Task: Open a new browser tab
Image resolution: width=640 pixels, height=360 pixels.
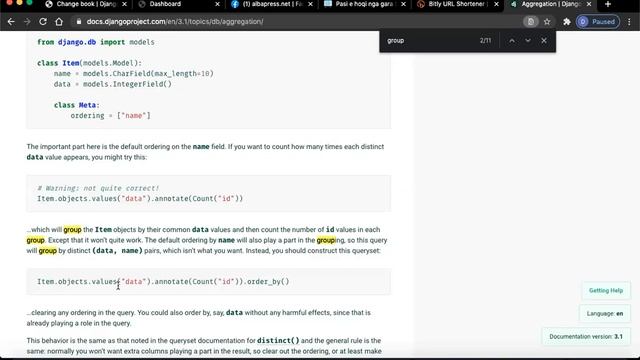Action: point(608,4)
